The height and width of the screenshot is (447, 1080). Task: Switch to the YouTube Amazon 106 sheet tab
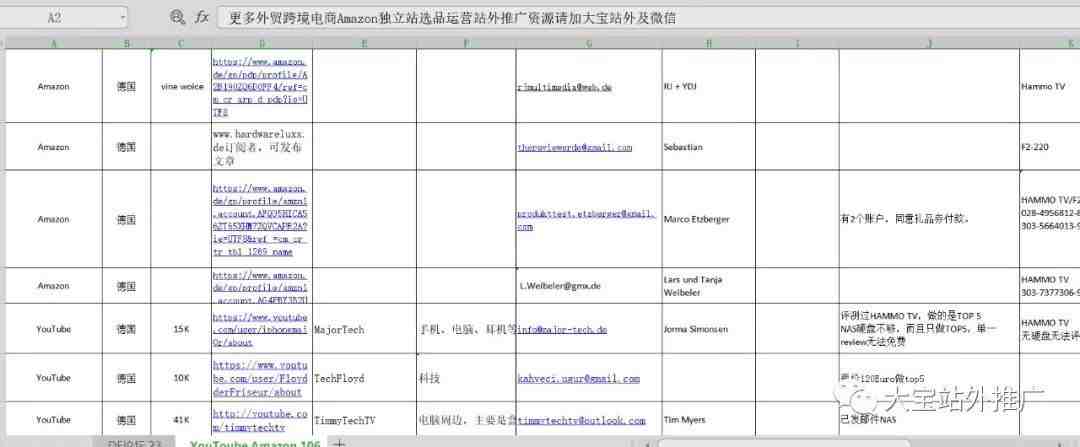pyautogui.click(x=255, y=443)
